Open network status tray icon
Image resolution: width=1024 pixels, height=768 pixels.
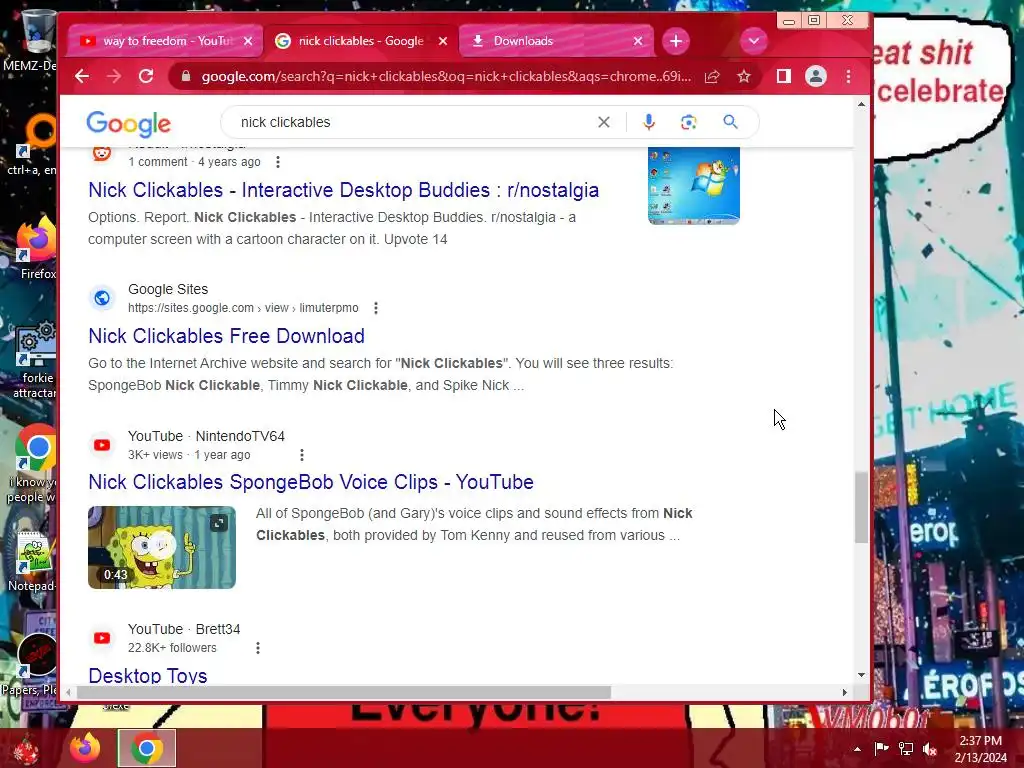click(906, 748)
